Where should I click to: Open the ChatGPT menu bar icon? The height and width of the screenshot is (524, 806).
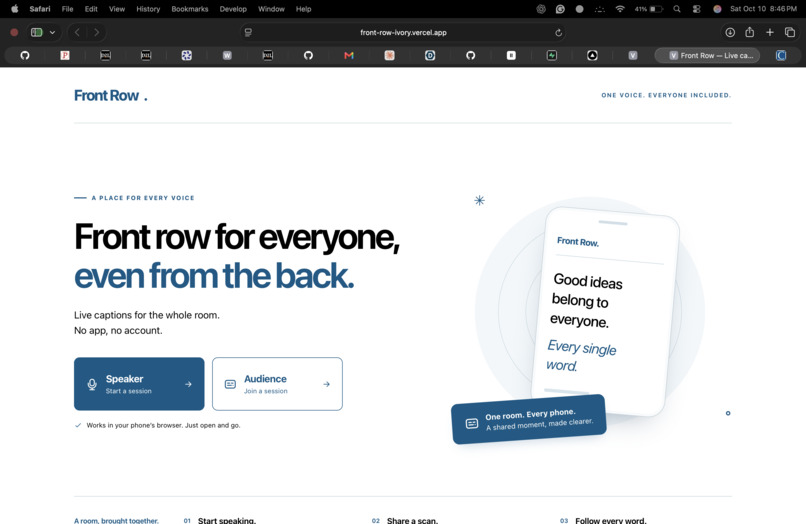(x=541, y=9)
